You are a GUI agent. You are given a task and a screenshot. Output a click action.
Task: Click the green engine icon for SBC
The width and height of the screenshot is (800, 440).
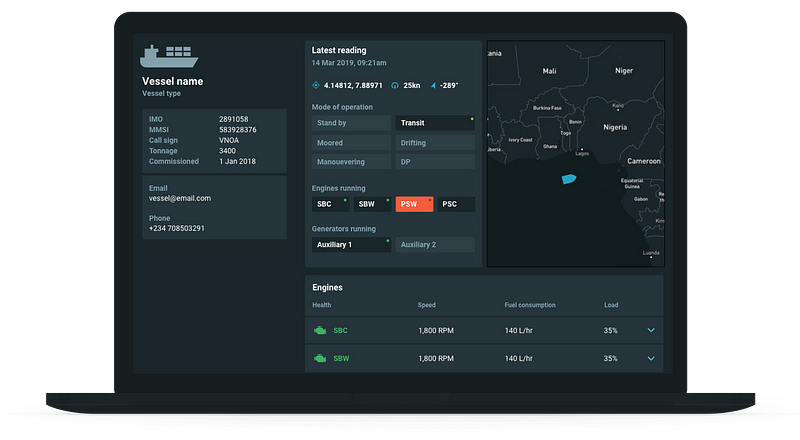tap(320, 330)
